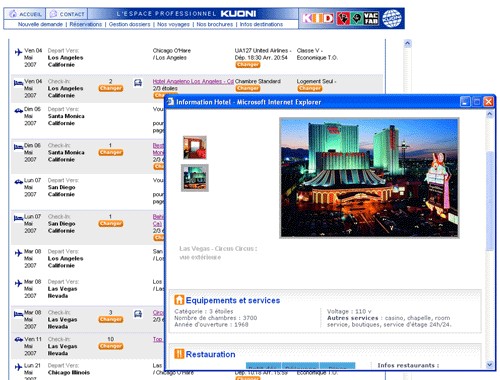Click the car icon on the Ven 11 Las Vegas row
The height and width of the screenshot is (380, 500).
pos(18,340)
